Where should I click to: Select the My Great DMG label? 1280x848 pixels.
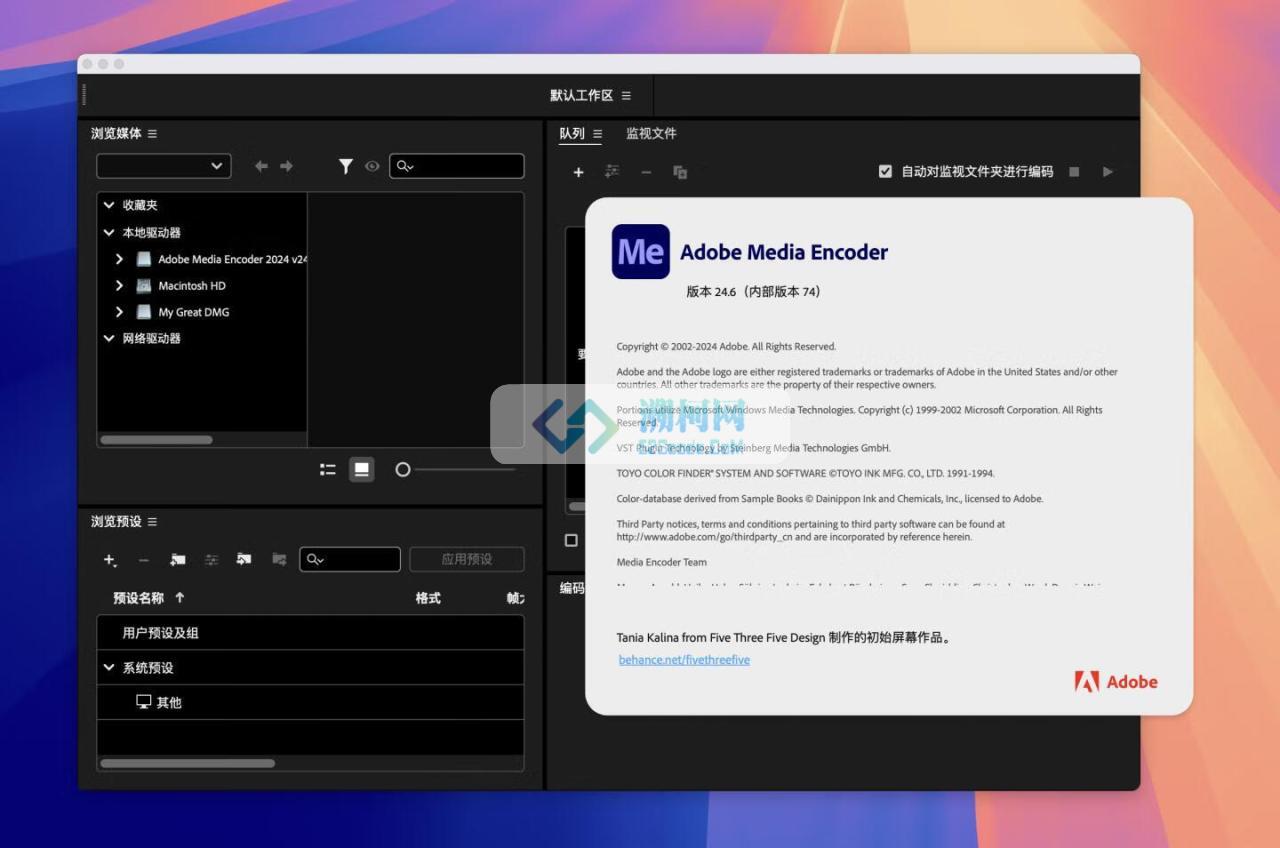click(x=194, y=312)
